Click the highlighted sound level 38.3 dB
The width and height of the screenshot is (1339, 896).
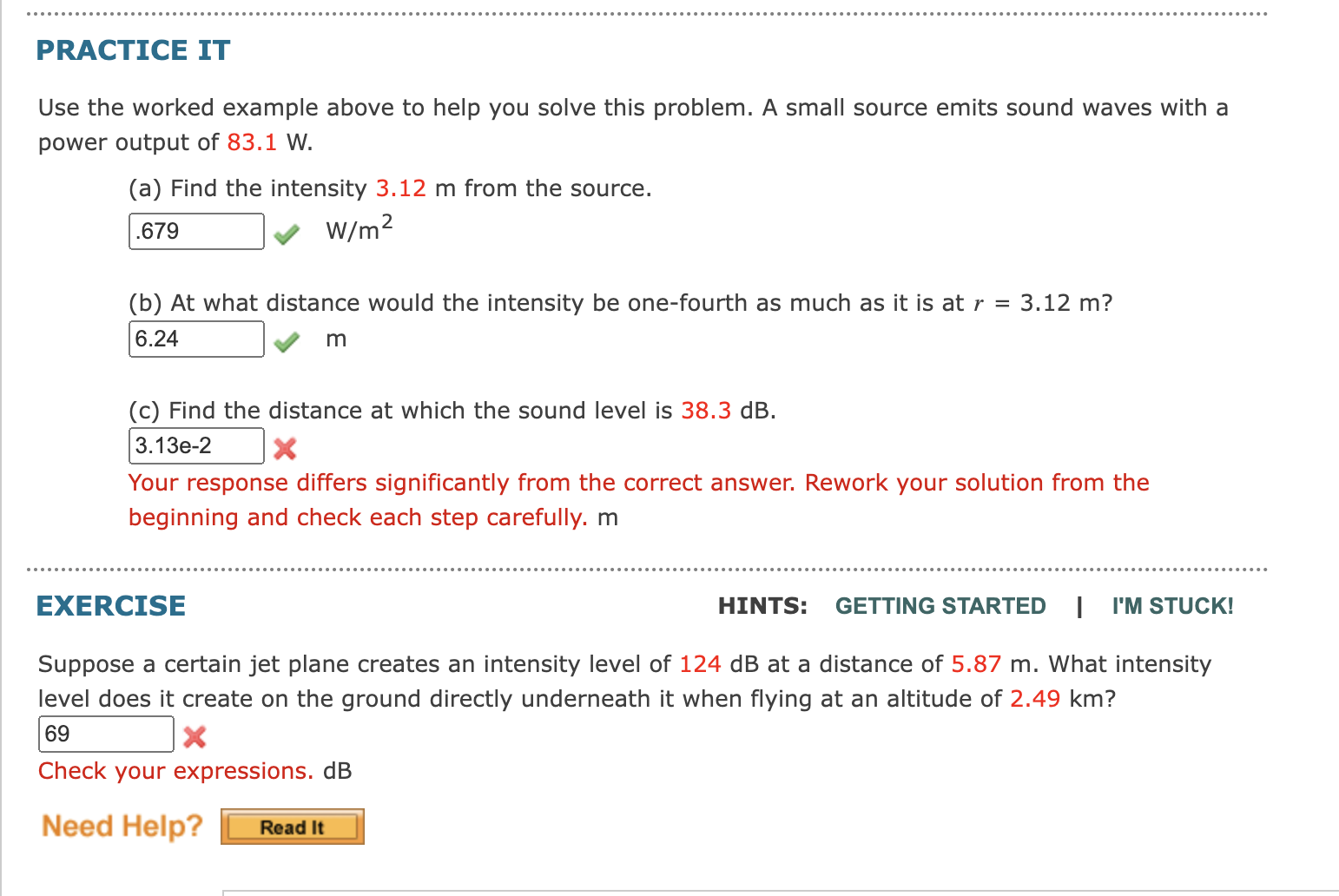tap(705, 410)
